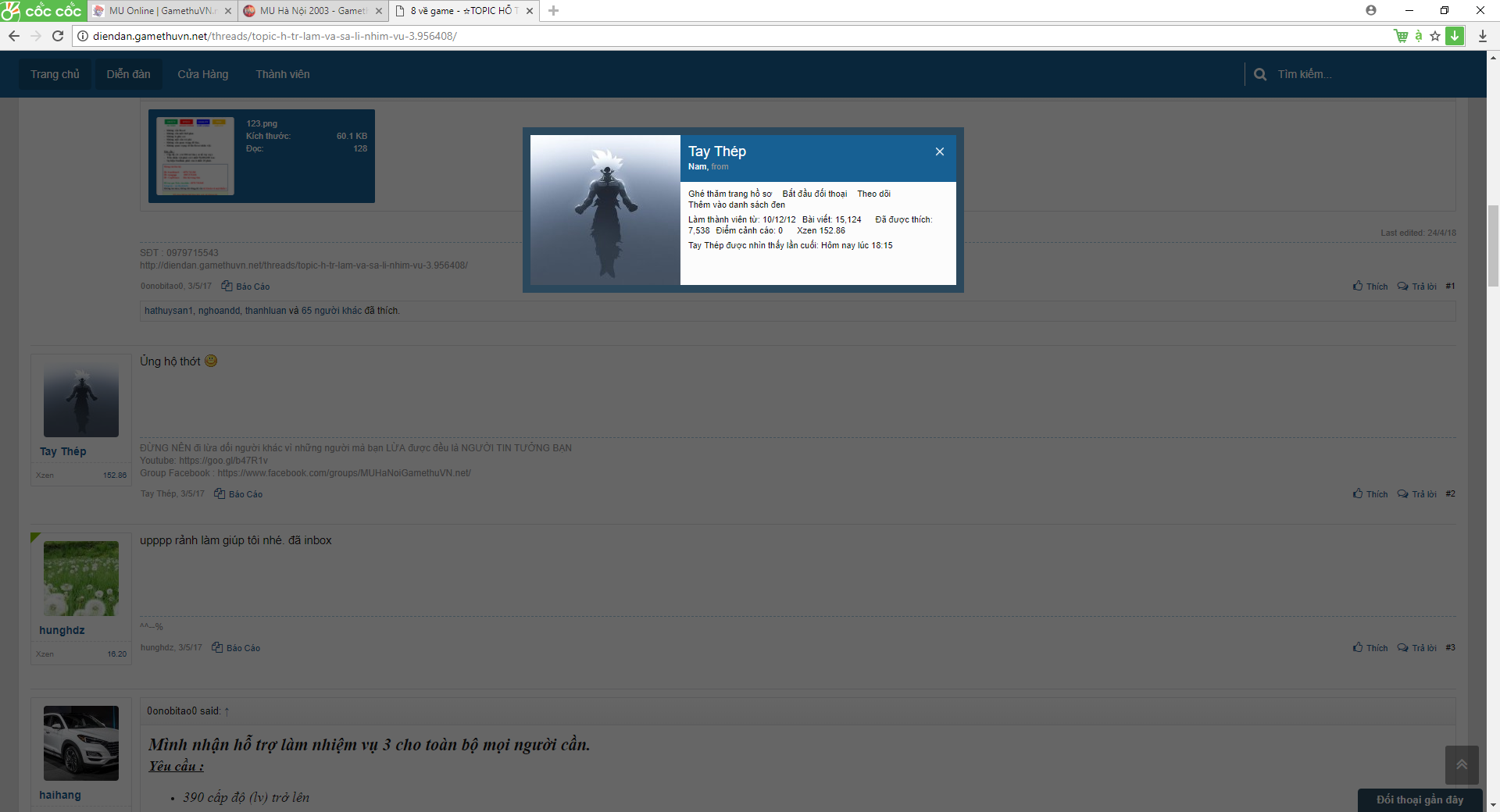Screen dimensions: 1500x812
Task: Click Ghé thăm trang hồ sơ link
Action: click(730, 194)
